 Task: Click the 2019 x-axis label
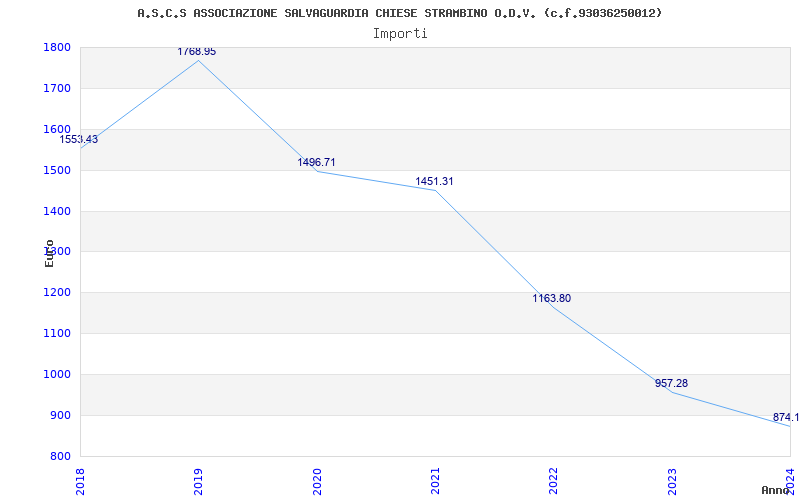pyautogui.click(x=198, y=481)
